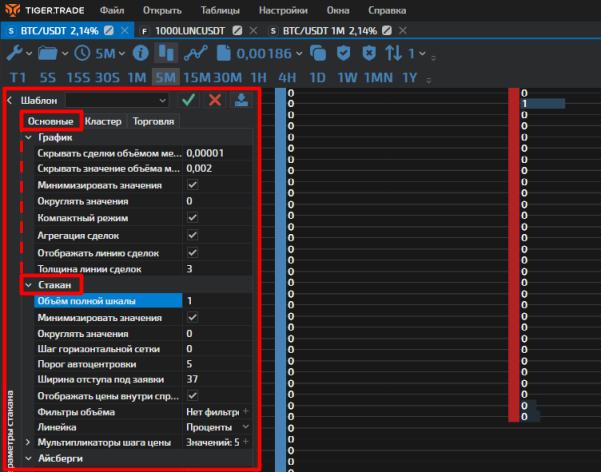Screen dimensions: 601x472
Task: Apply template with green checkmark
Action: tap(188, 100)
